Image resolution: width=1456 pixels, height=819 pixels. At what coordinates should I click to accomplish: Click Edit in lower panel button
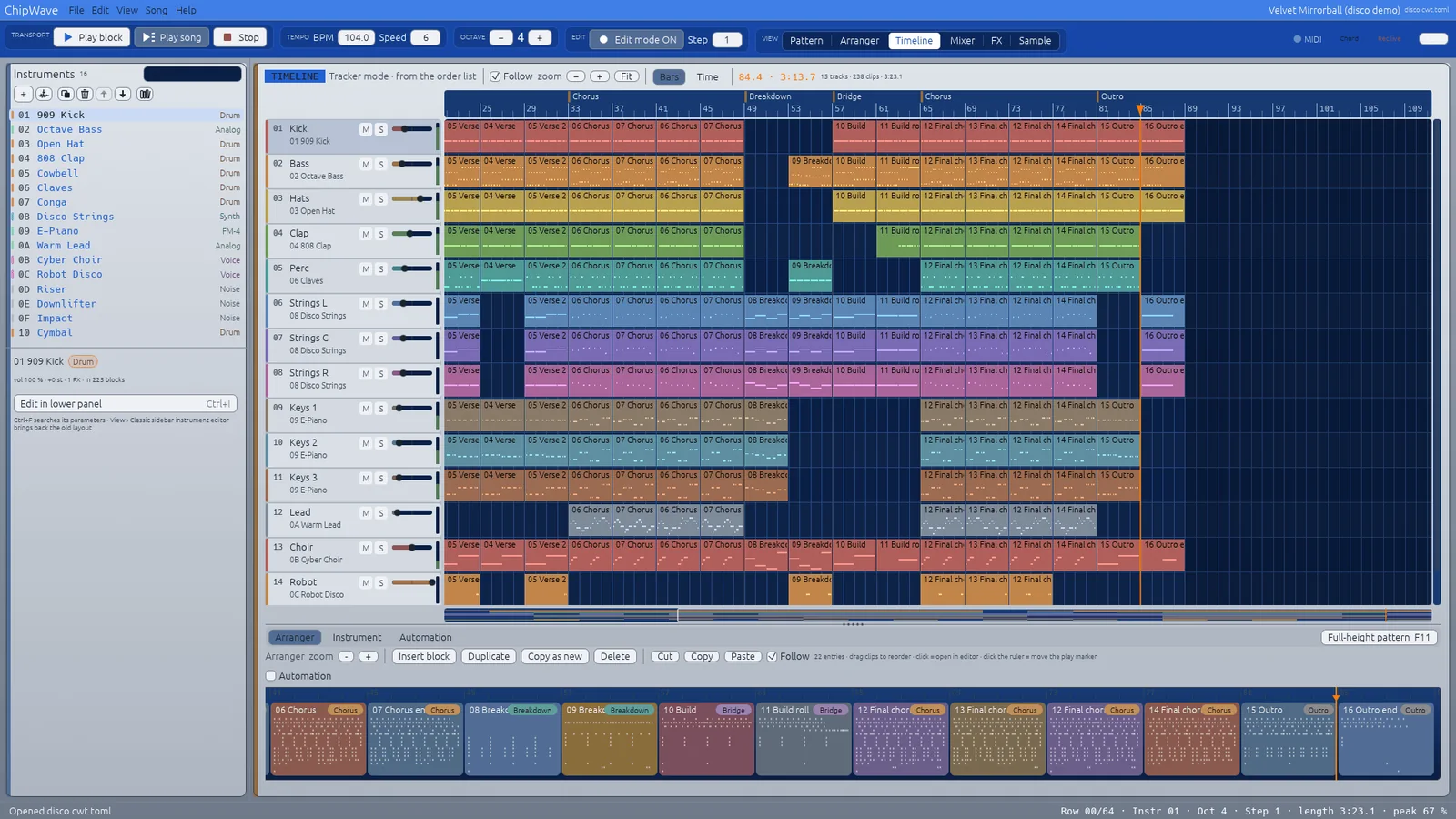[126, 403]
